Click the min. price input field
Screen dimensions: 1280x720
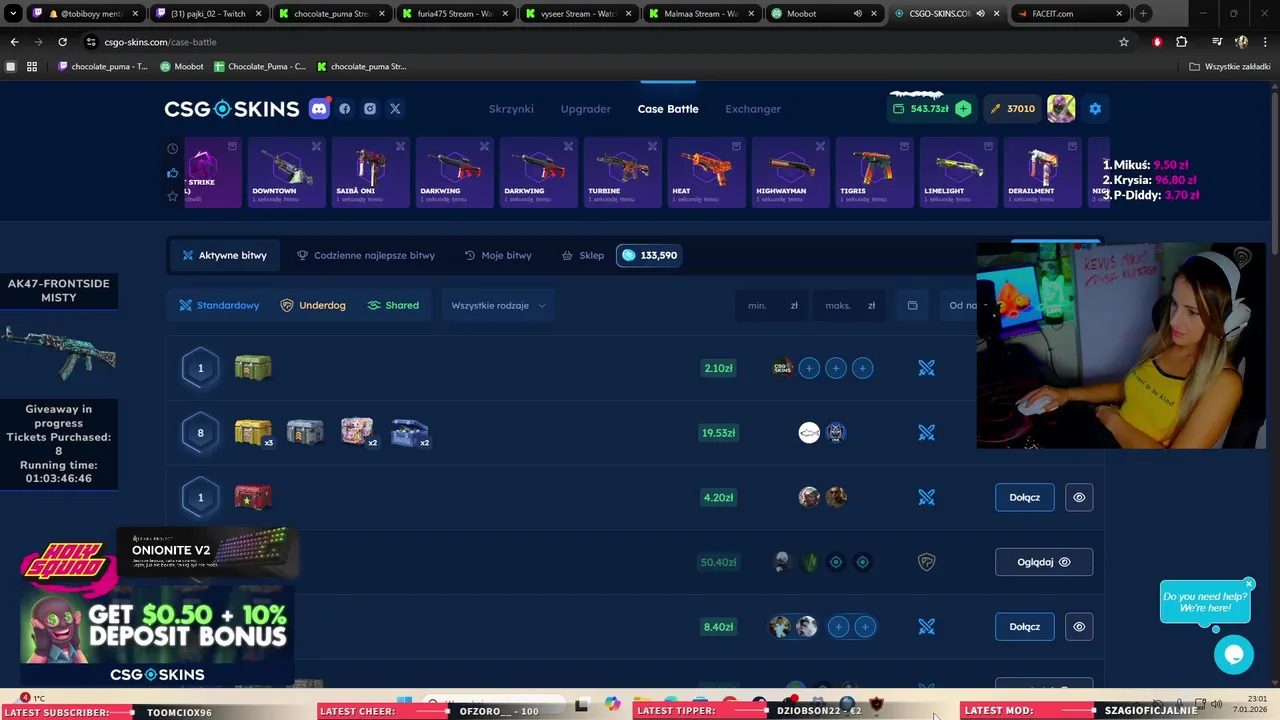[772, 305]
